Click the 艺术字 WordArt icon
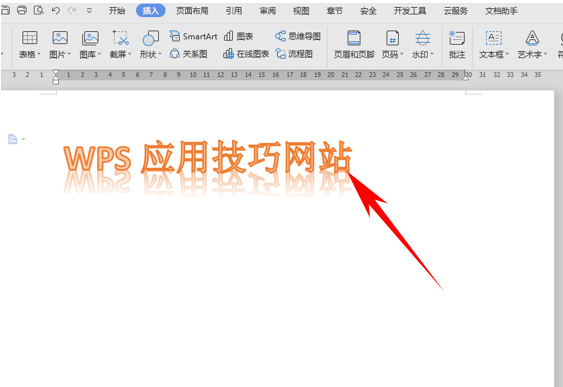The image size is (563, 387). coord(532,38)
